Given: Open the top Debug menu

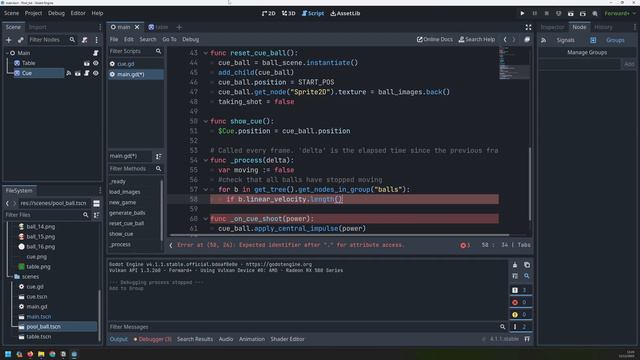Looking at the screenshot, I should coord(56,13).
